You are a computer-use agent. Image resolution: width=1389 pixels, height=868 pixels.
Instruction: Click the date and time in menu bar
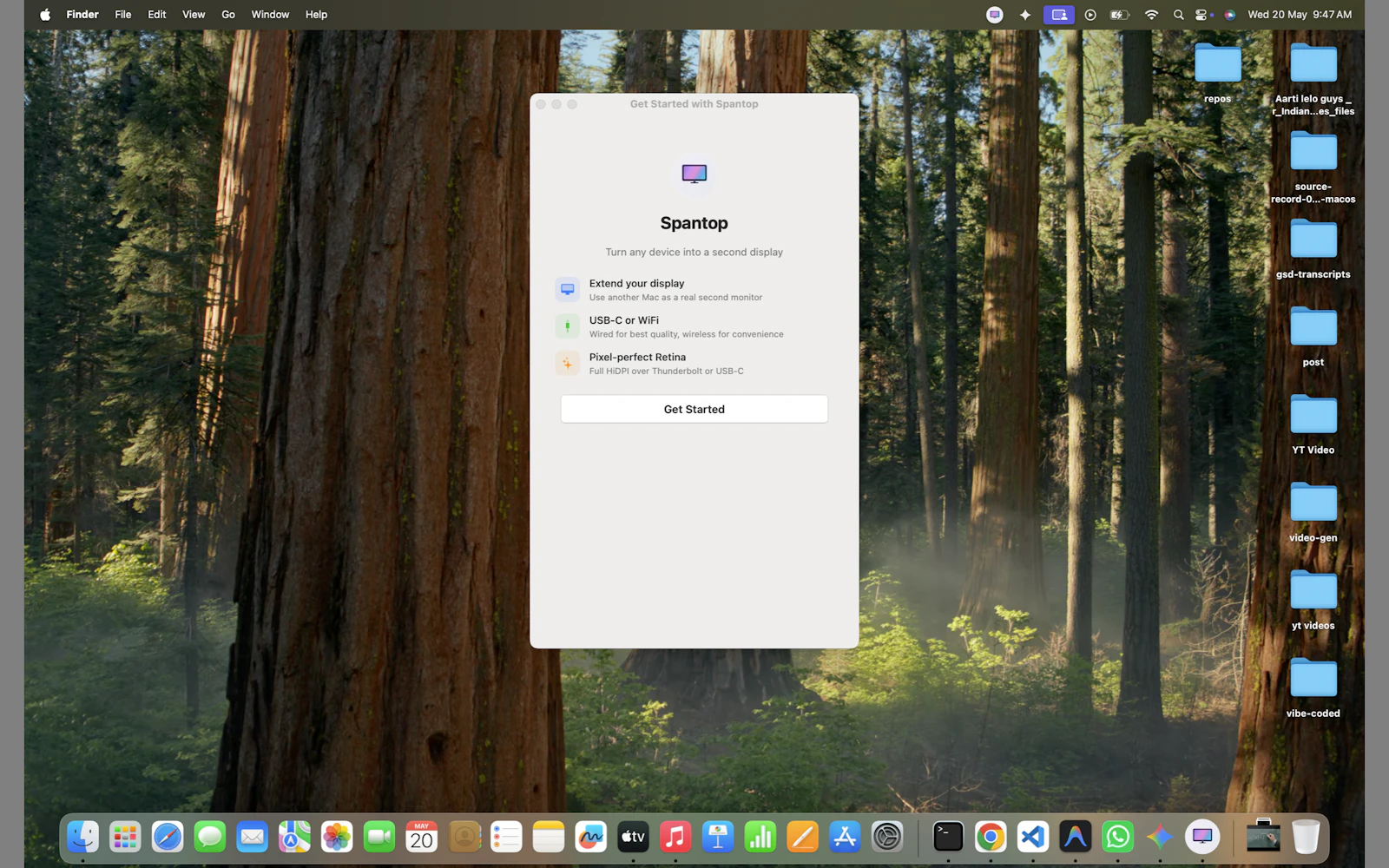coord(1300,14)
